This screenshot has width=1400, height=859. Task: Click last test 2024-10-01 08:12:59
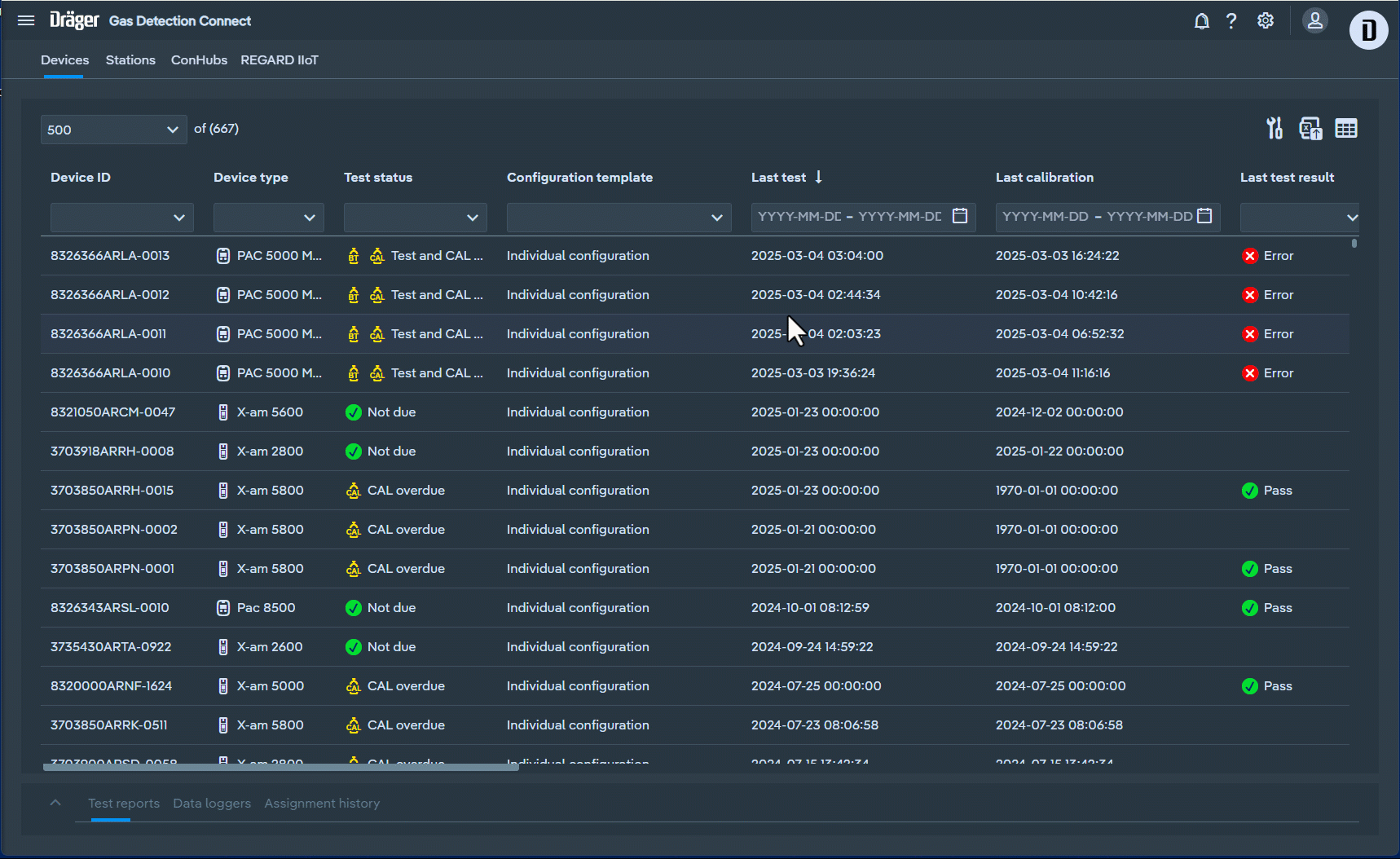(810, 608)
